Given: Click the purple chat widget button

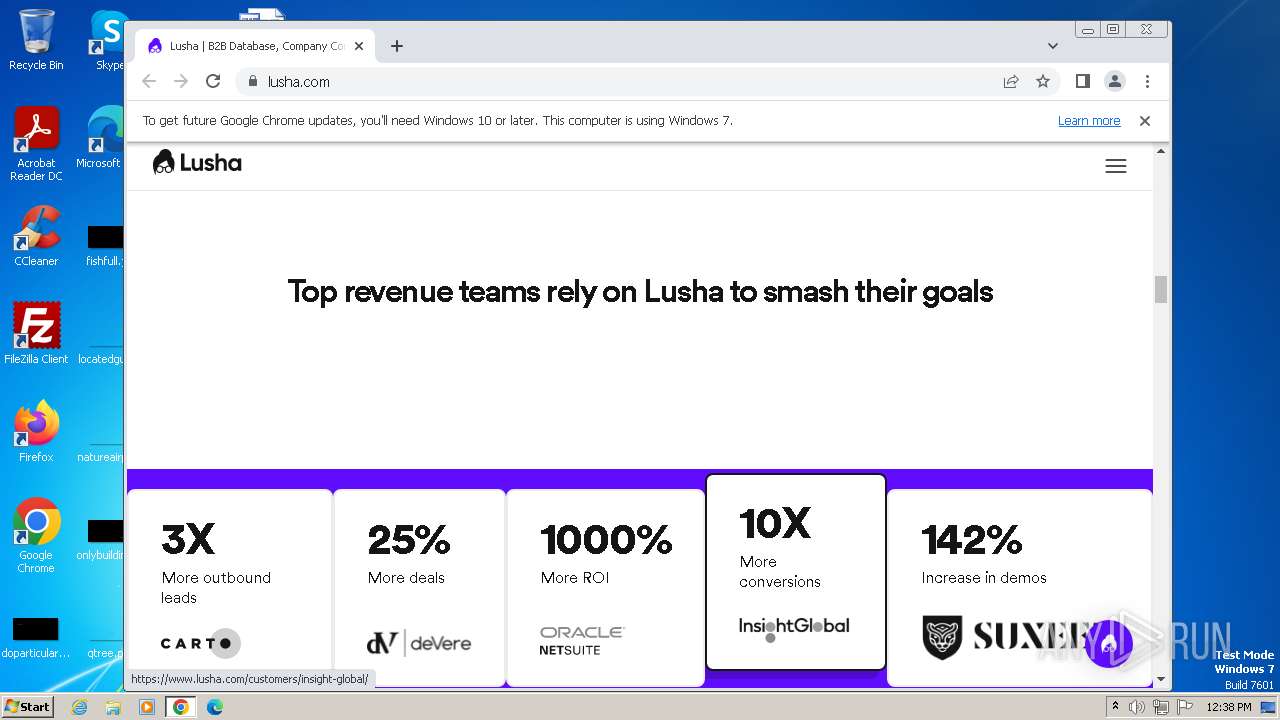Looking at the screenshot, I should coord(1109,644).
